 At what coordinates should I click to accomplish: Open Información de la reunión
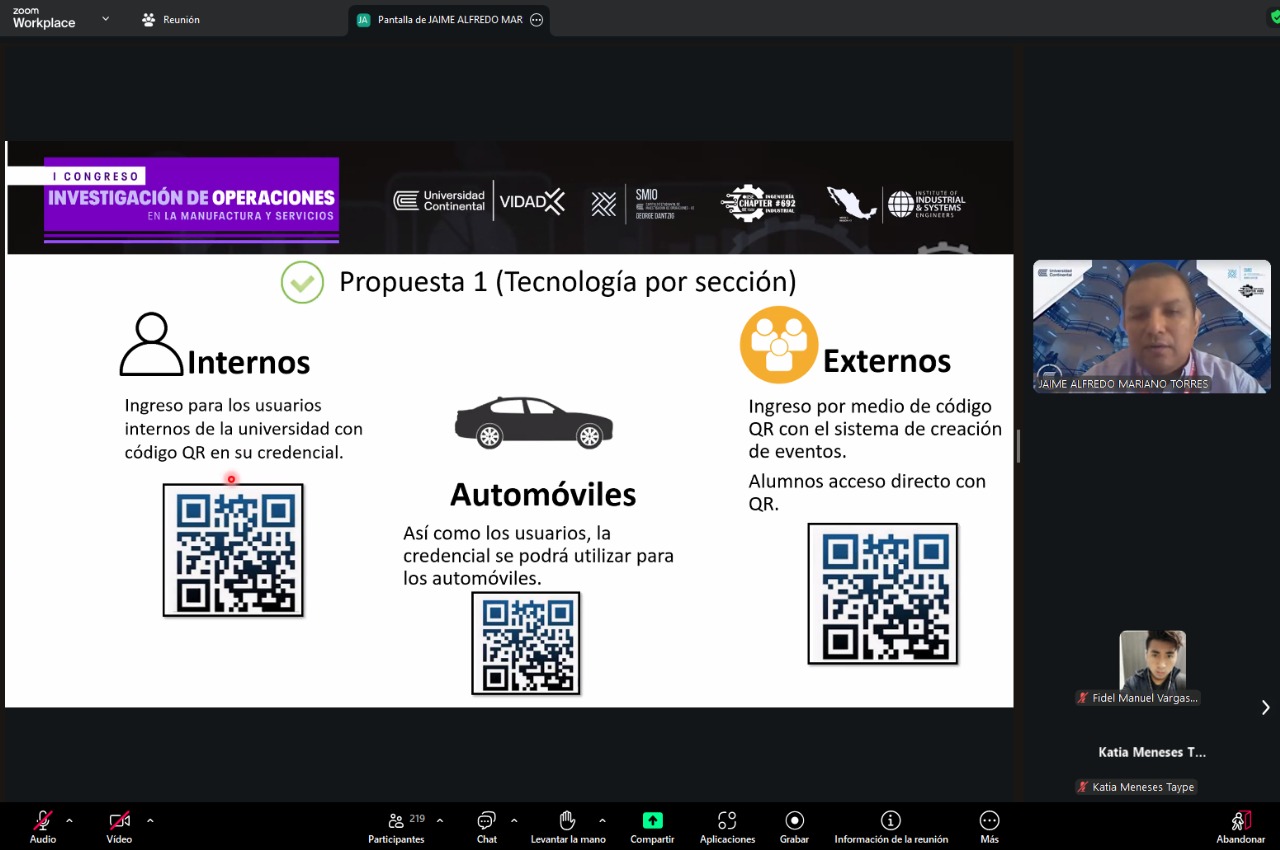pyautogui.click(x=890, y=826)
